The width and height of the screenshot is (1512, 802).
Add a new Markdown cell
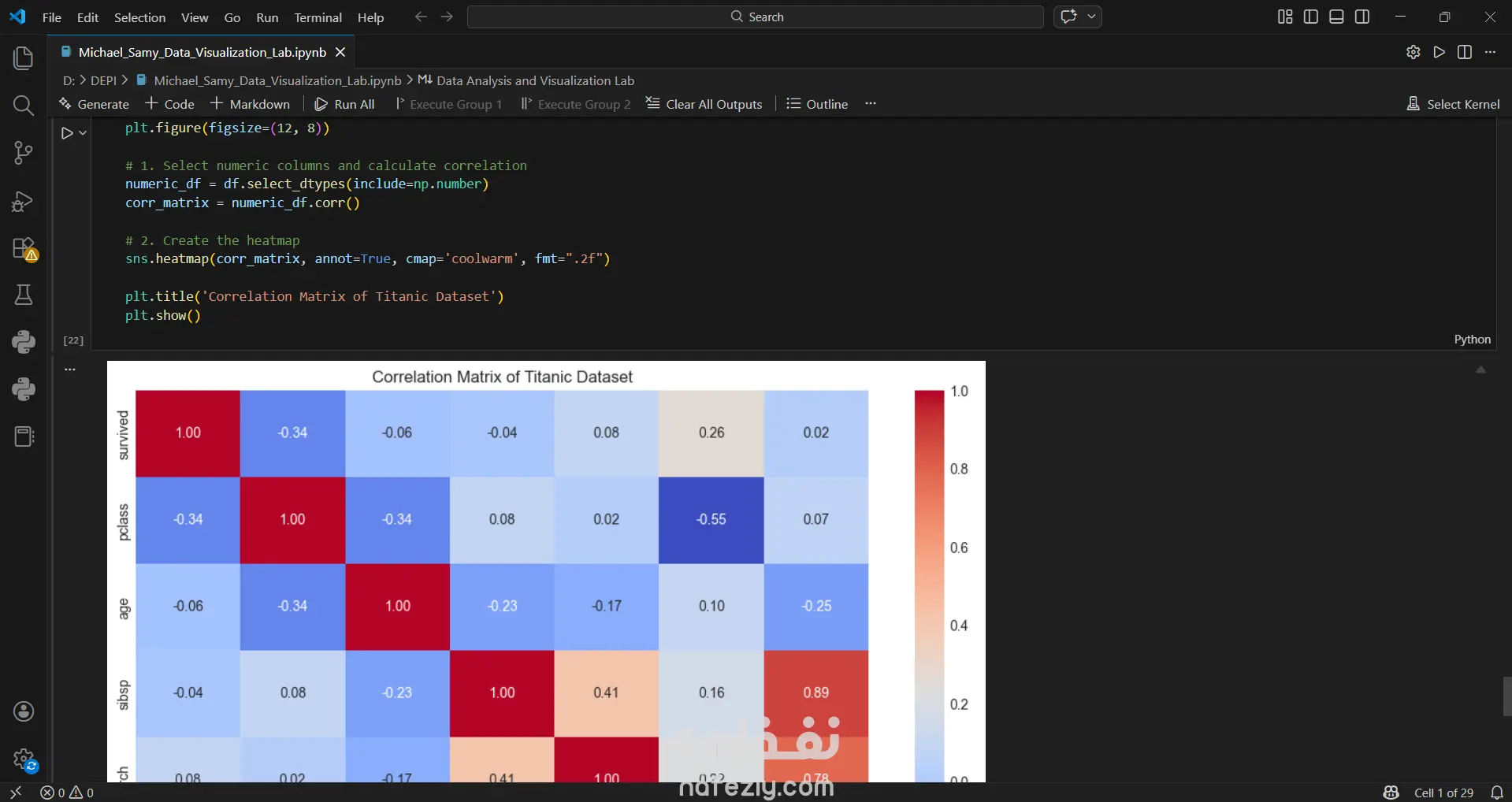point(251,104)
